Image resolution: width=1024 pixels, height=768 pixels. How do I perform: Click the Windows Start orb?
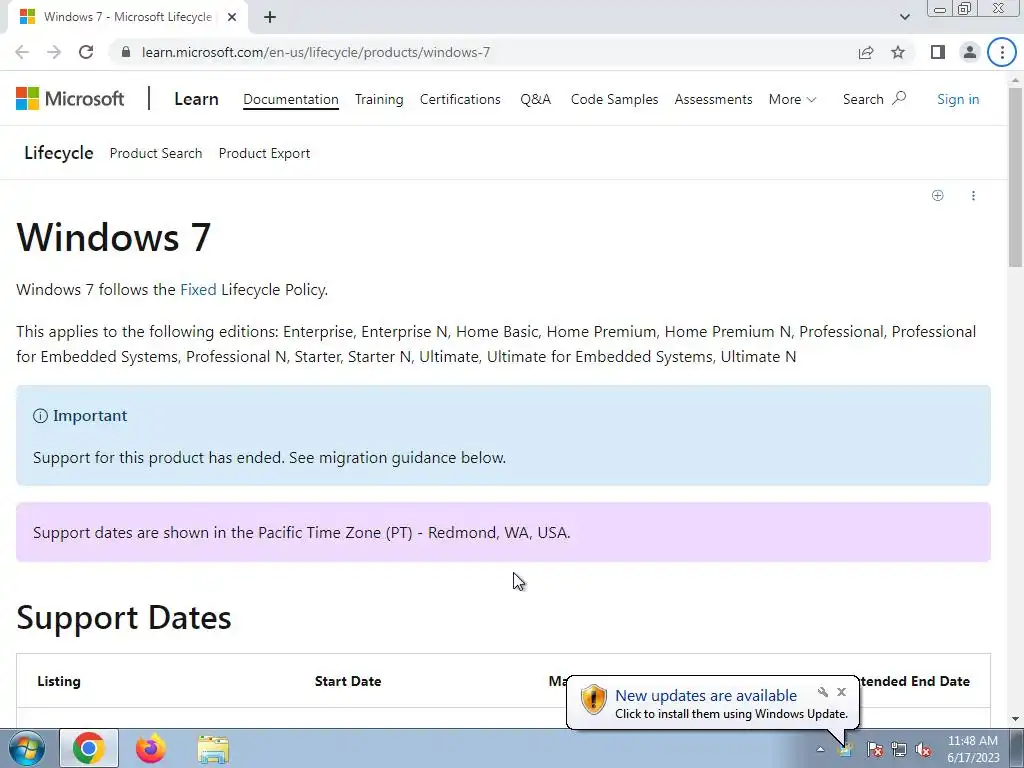(x=27, y=748)
